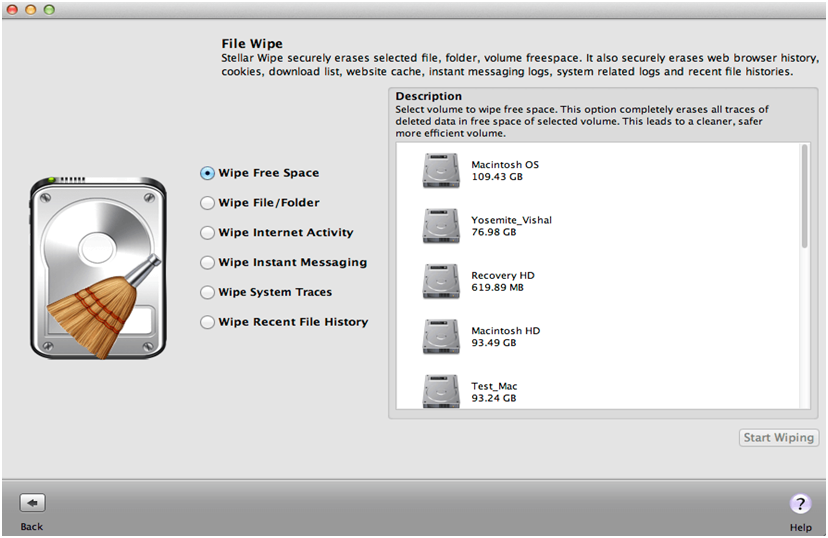
Task: Click the Start Wiping button
Action: (x=779, y=438)
